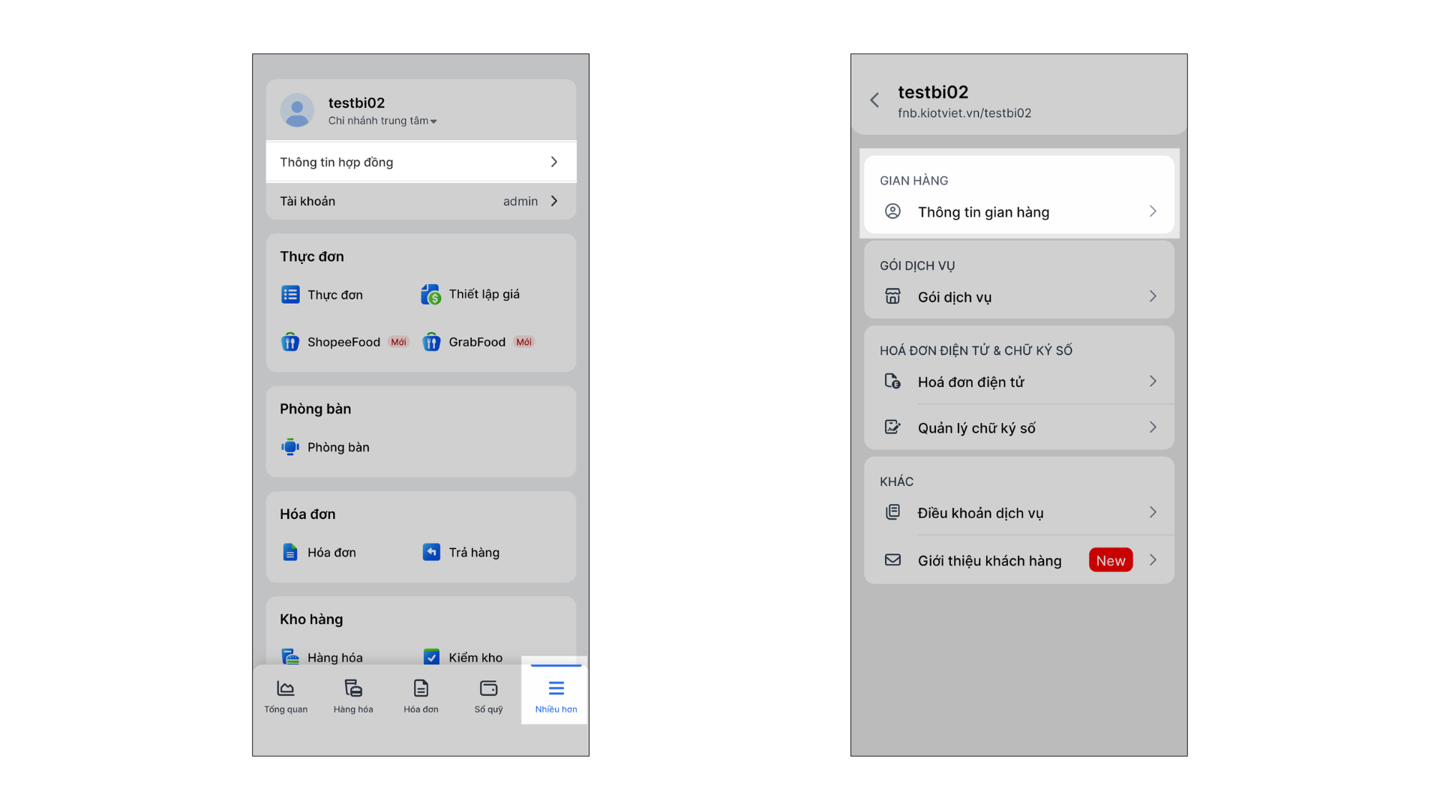Open Thiết lập giá price setup

point(431,294)
